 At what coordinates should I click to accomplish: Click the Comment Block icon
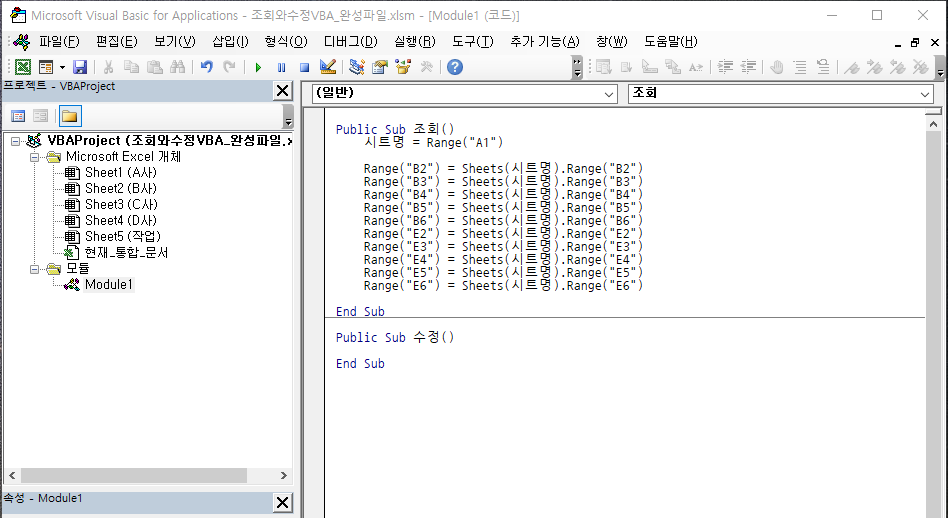[800, 67]
